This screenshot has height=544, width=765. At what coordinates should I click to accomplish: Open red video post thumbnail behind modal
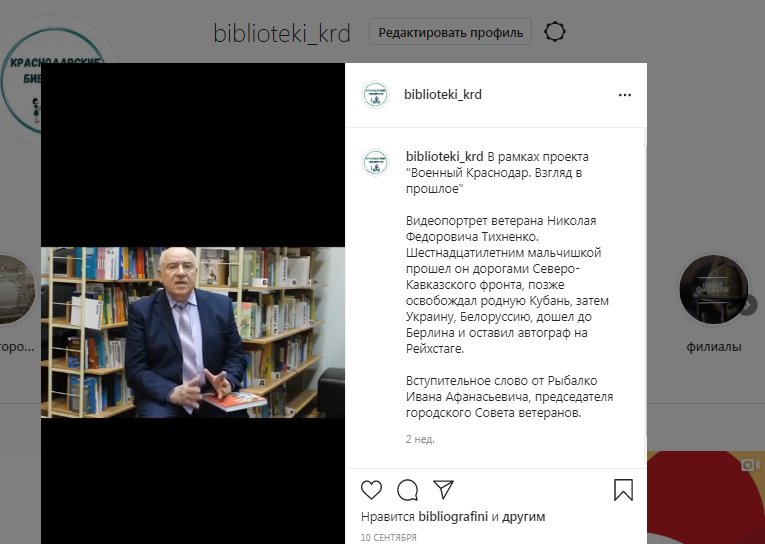(705, 497)
